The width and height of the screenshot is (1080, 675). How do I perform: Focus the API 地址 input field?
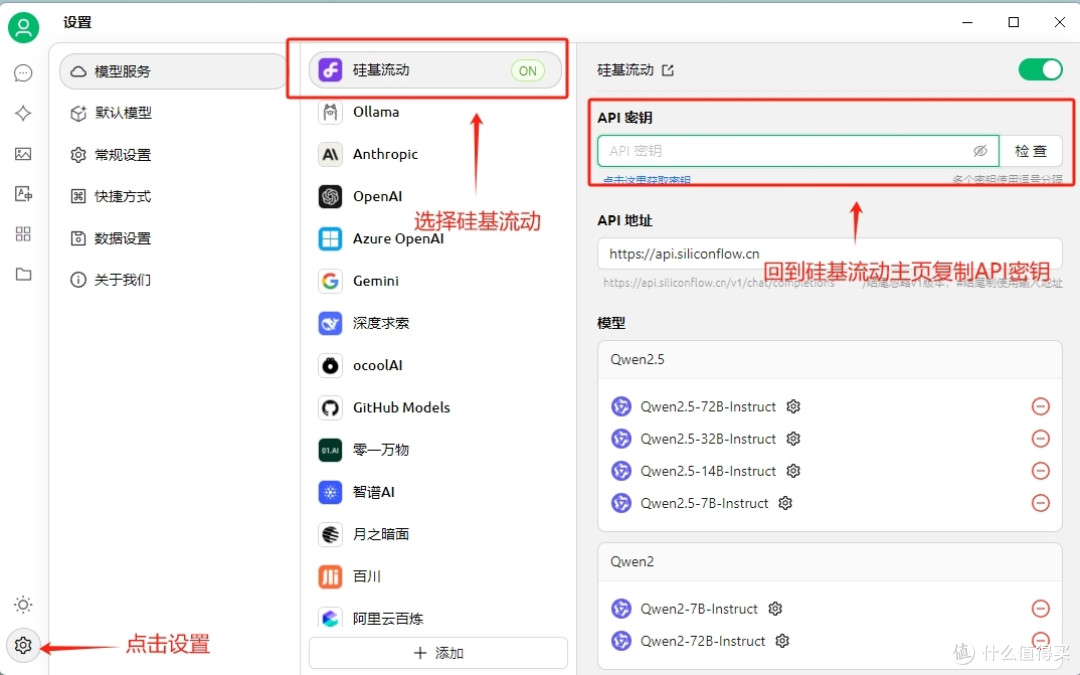[x=830, y=254]
